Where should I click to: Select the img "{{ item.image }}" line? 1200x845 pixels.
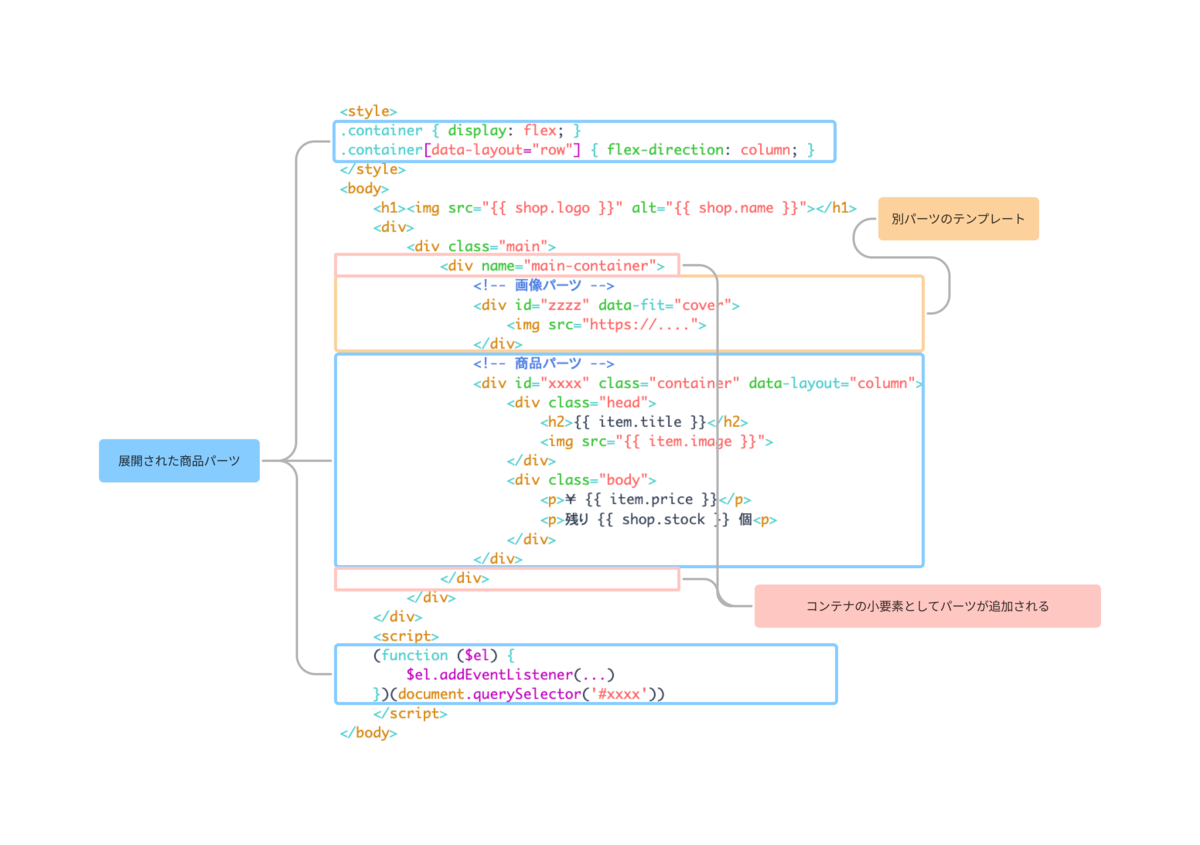(x=657, y=441)
